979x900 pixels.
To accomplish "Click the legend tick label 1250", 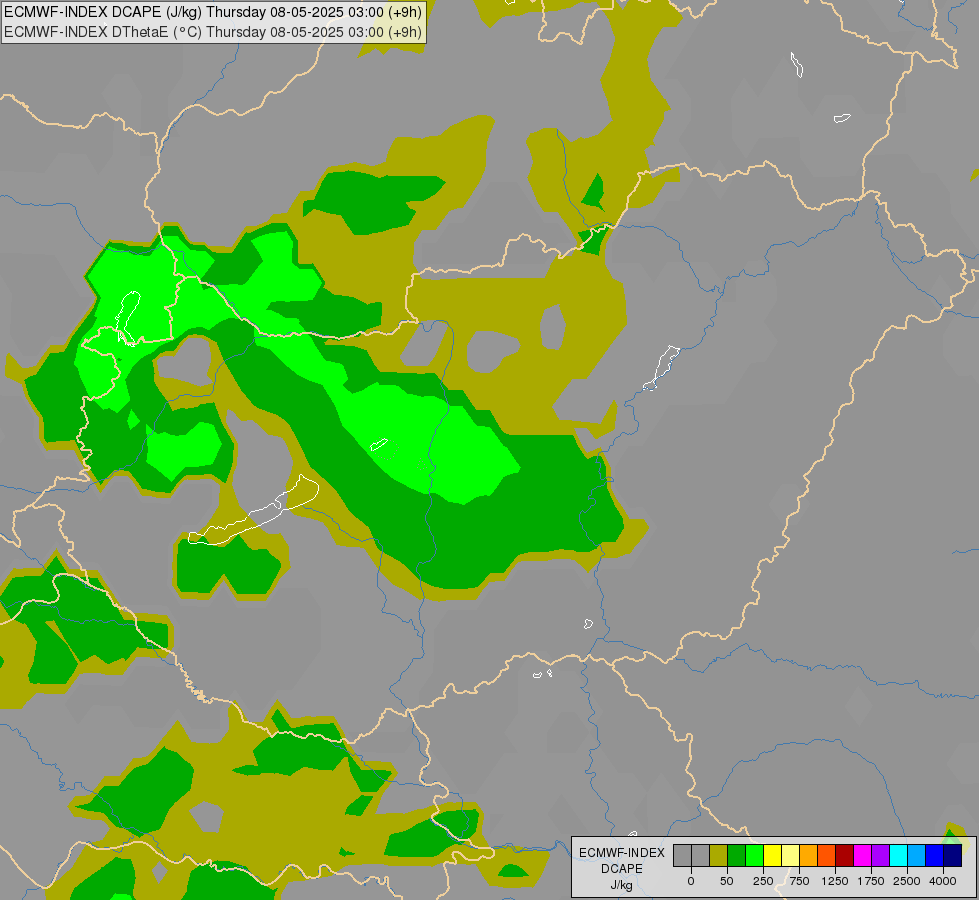I will 835,881.
